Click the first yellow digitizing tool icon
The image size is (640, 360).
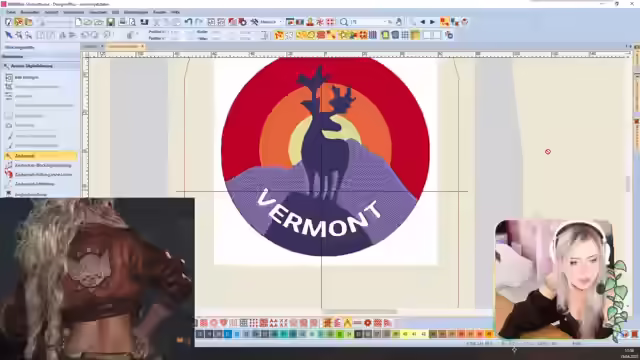pyautogui.click(x=279, y=35)
